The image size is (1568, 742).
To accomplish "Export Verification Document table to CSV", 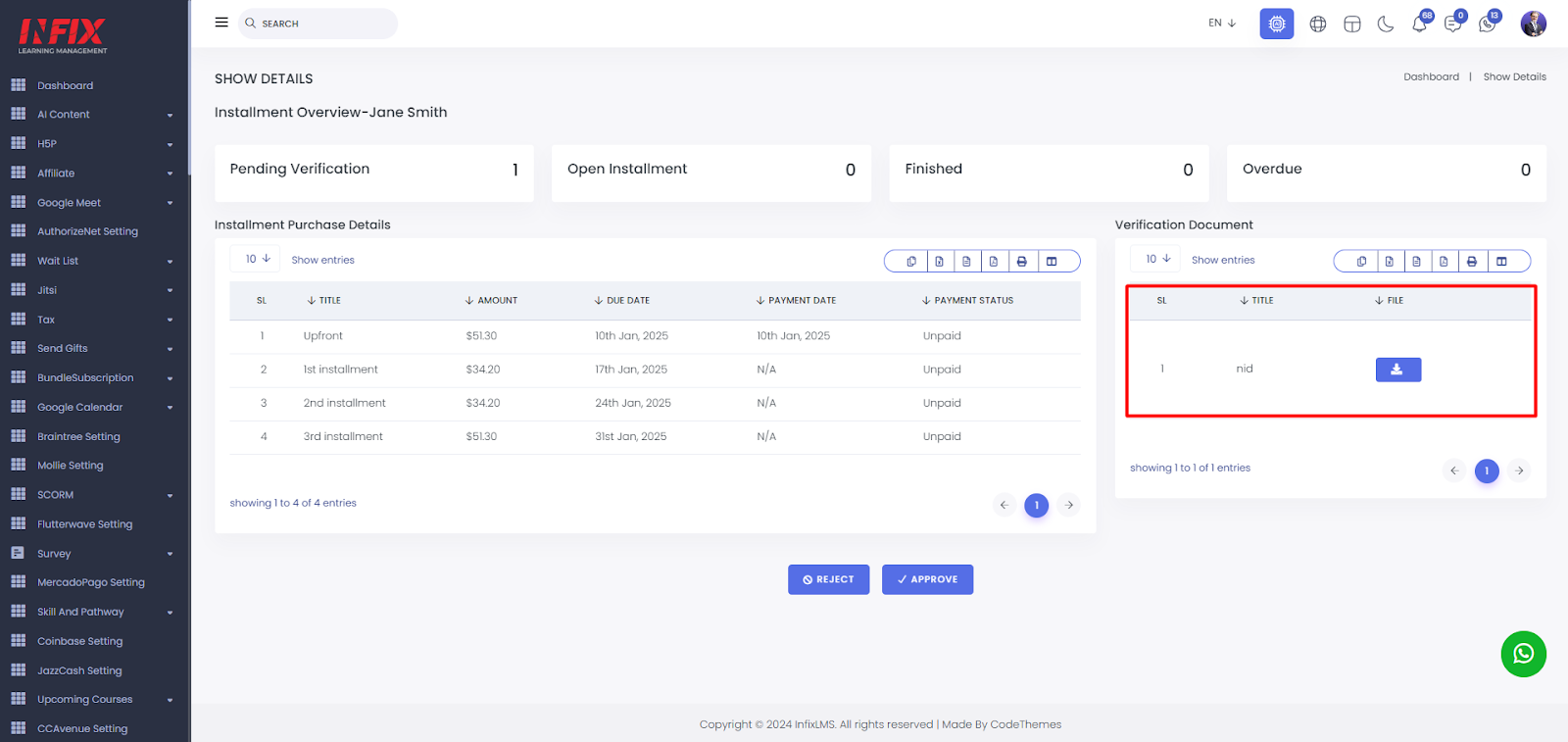I will [1416, 261].
